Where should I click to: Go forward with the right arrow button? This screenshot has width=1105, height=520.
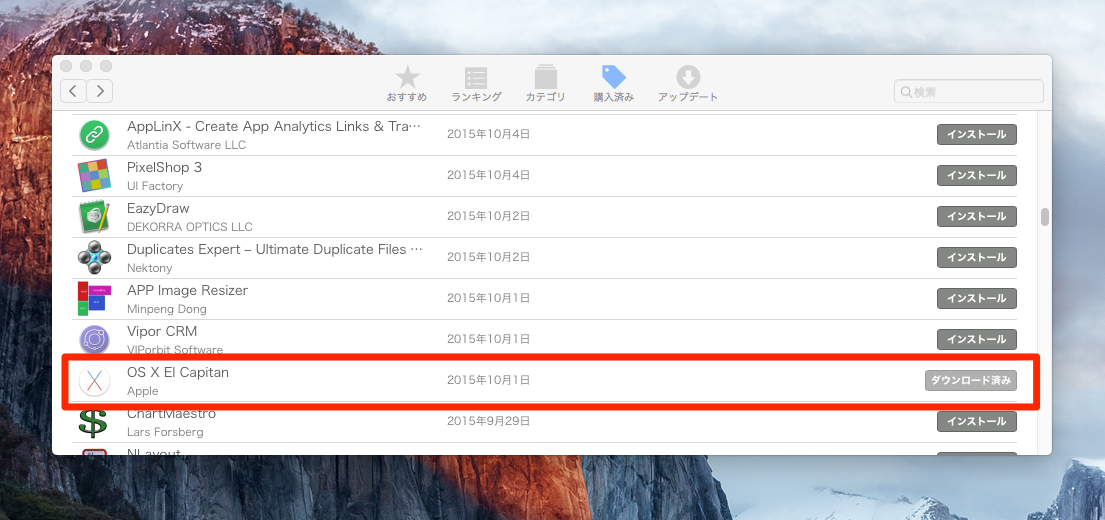100,90
